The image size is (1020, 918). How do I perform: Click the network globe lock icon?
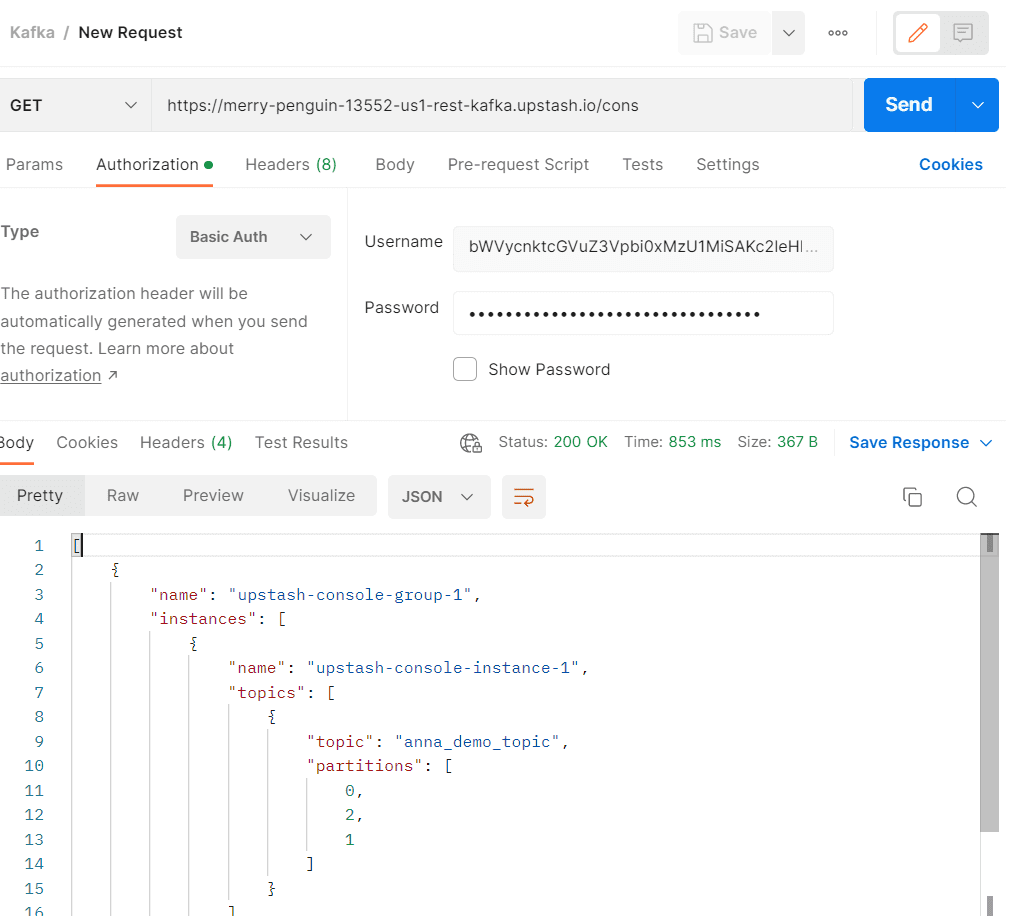click(471, 443)
